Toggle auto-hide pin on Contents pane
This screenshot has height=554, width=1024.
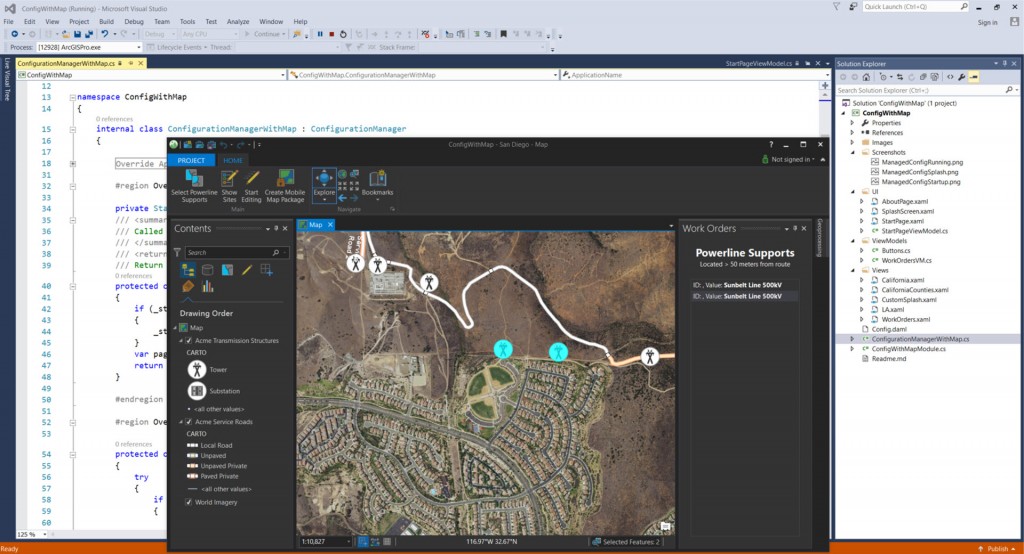click(x=276, y=229)
